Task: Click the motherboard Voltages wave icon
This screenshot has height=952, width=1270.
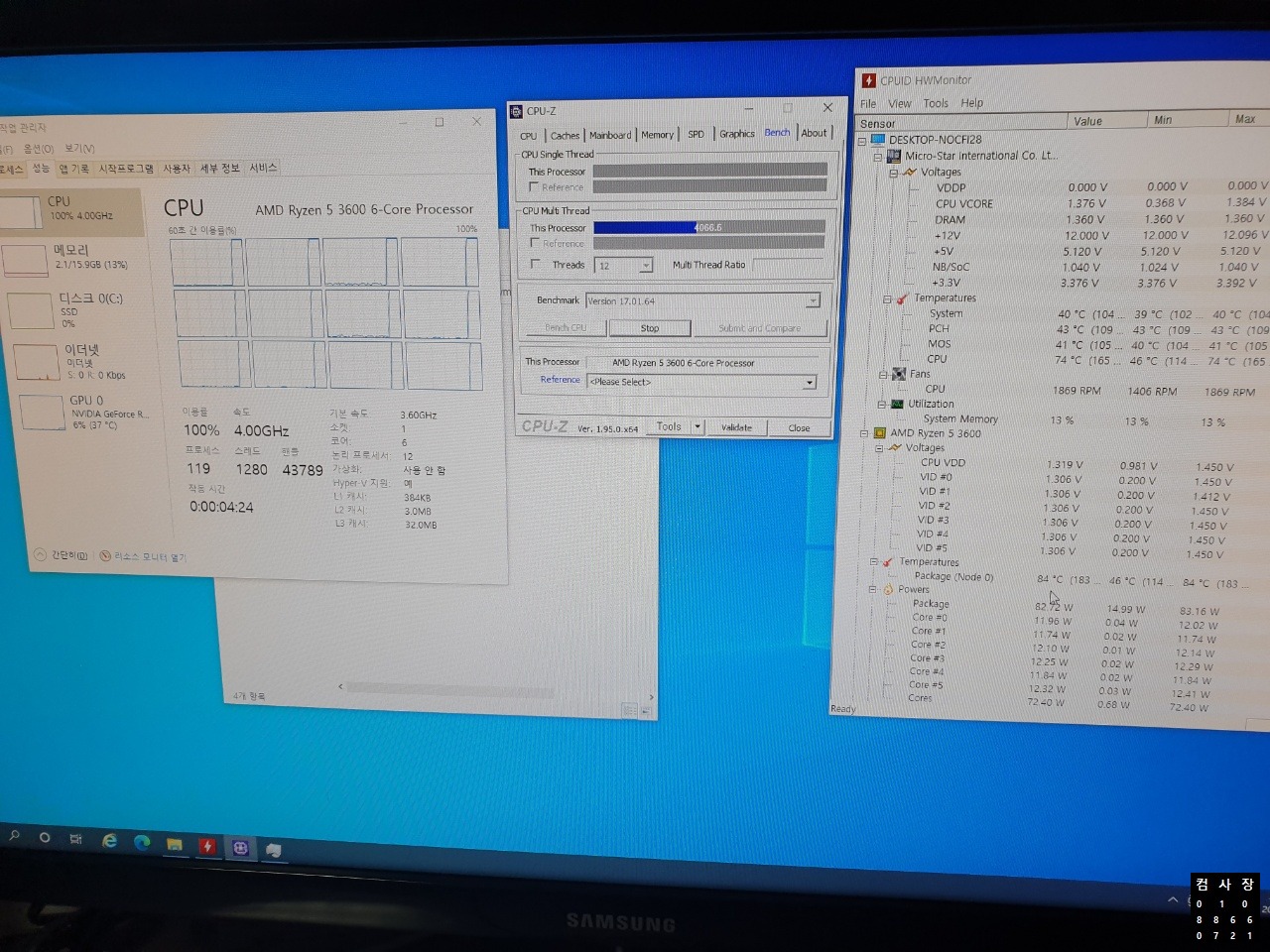Action: tap(910, 172)
